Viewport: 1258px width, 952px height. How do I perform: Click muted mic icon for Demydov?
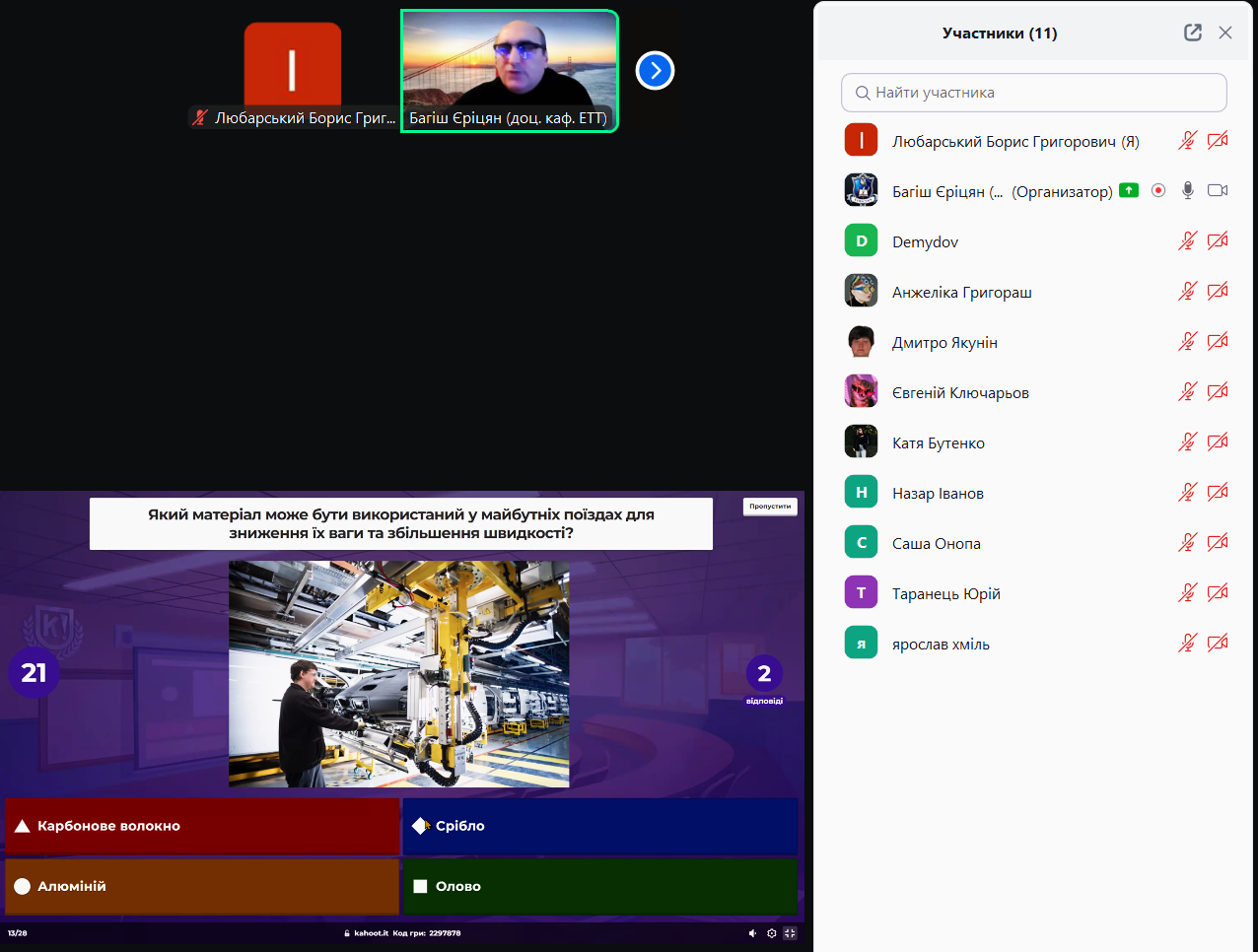(x=1188, y=240)
